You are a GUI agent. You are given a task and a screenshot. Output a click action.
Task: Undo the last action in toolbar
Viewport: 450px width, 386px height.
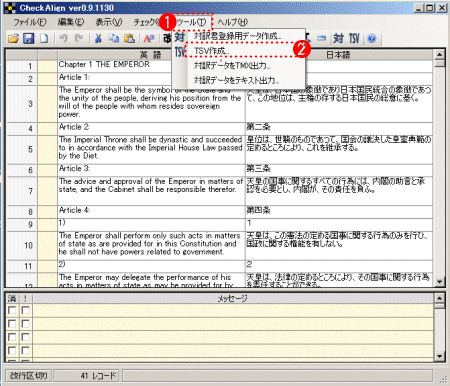coord(63,39)
